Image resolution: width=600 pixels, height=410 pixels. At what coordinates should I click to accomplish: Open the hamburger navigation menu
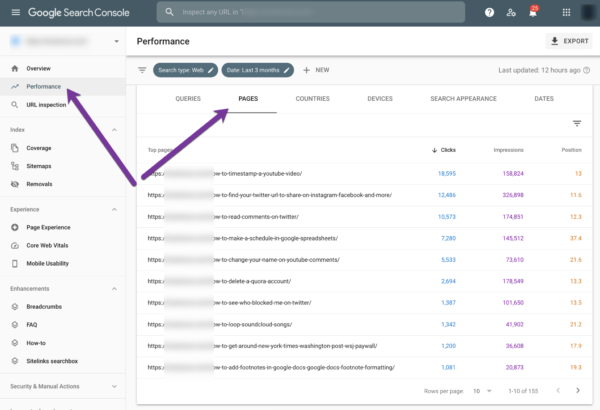click(x=16, y=12)
